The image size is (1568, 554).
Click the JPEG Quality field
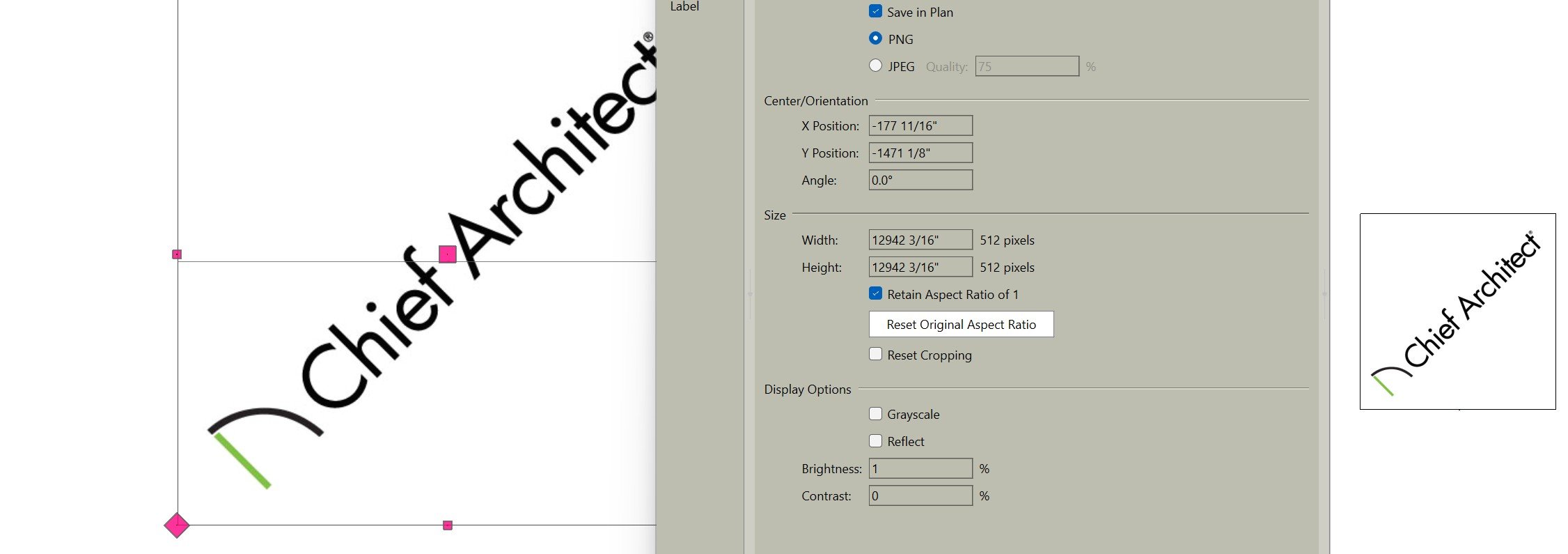[x=1027, y=66]
